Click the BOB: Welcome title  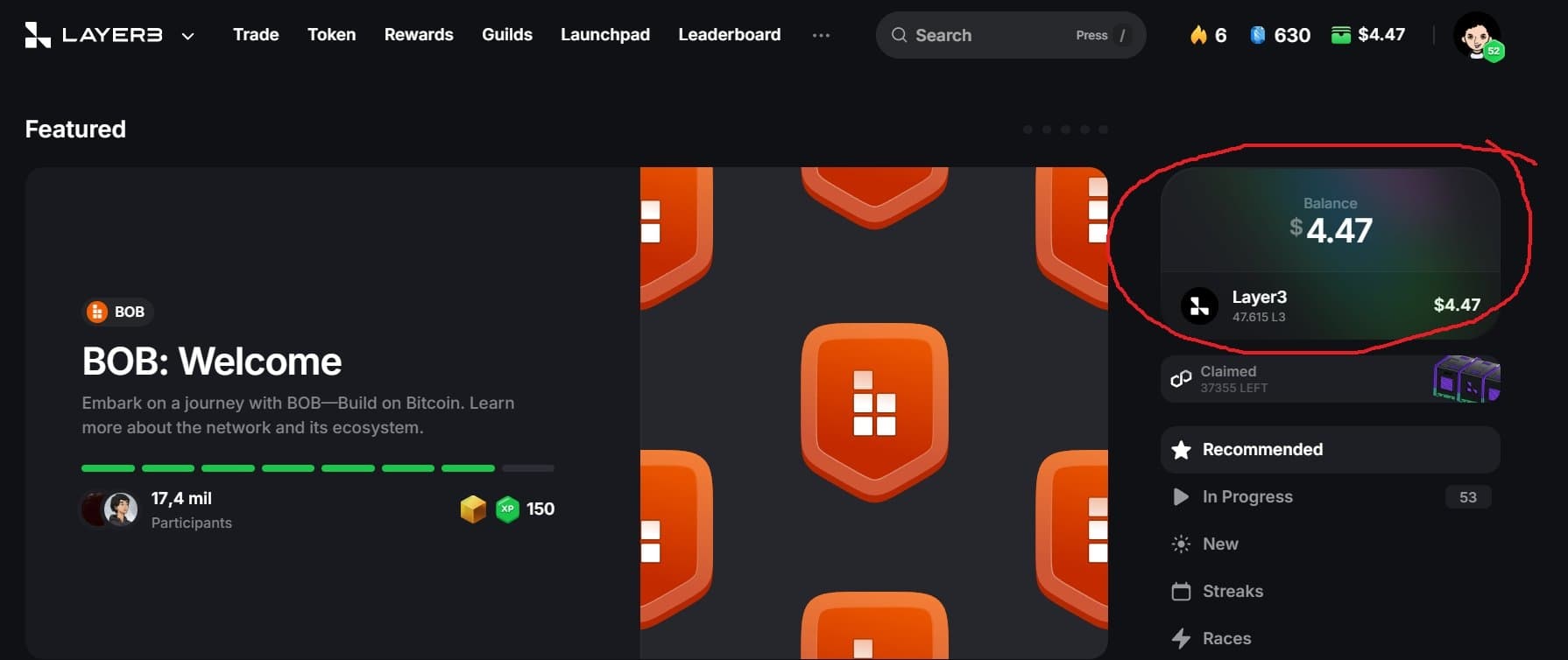click(212, 362)
